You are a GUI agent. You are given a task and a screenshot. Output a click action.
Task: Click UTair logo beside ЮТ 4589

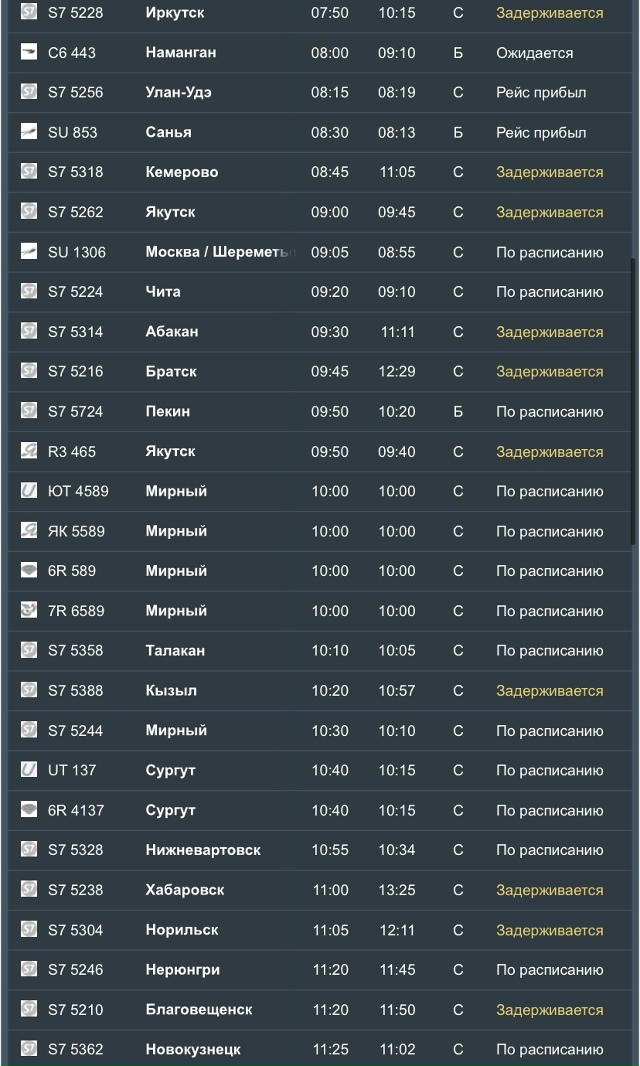click(29, 491)
